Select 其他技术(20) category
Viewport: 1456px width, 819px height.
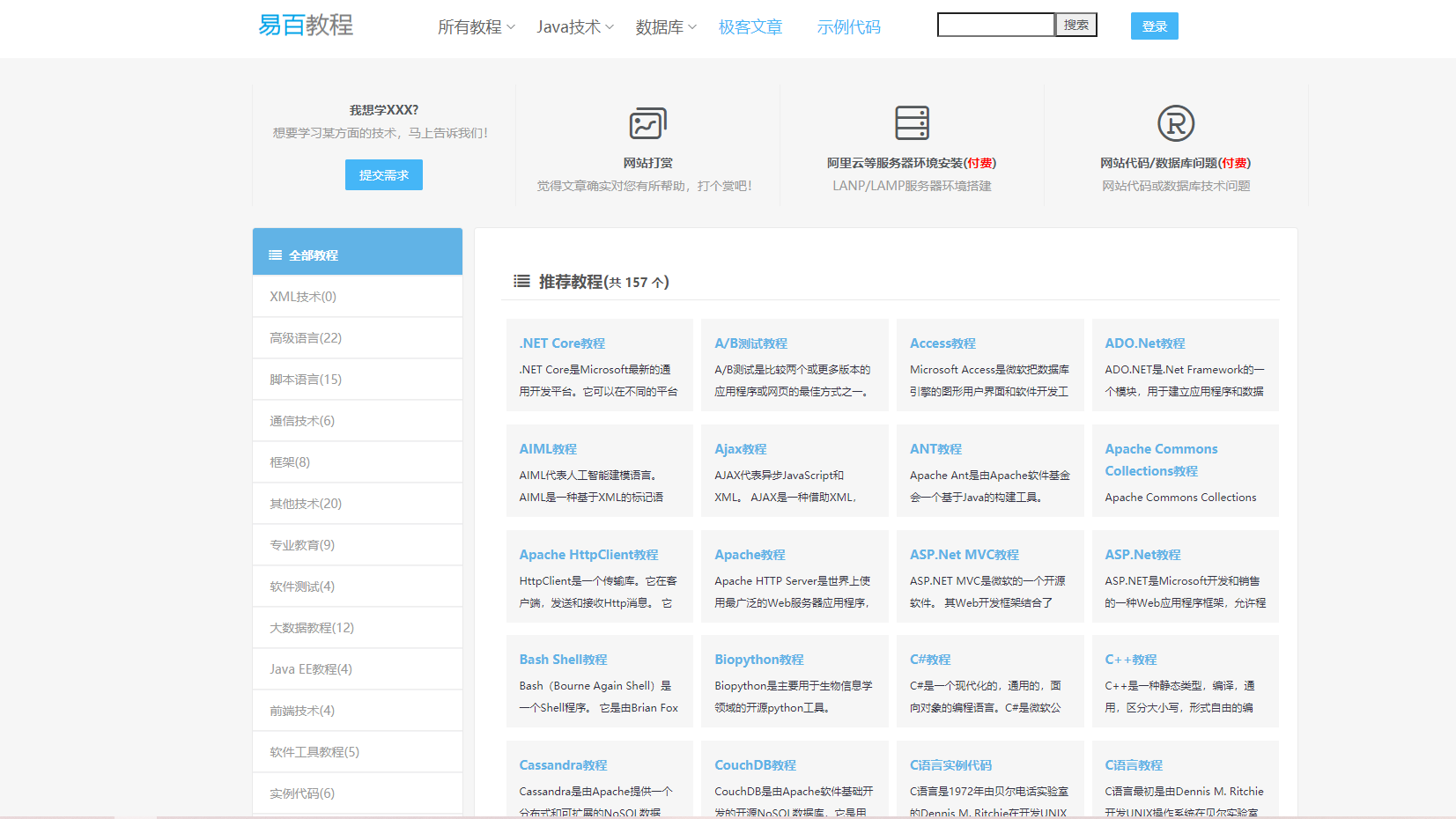(x=358, y=504)
